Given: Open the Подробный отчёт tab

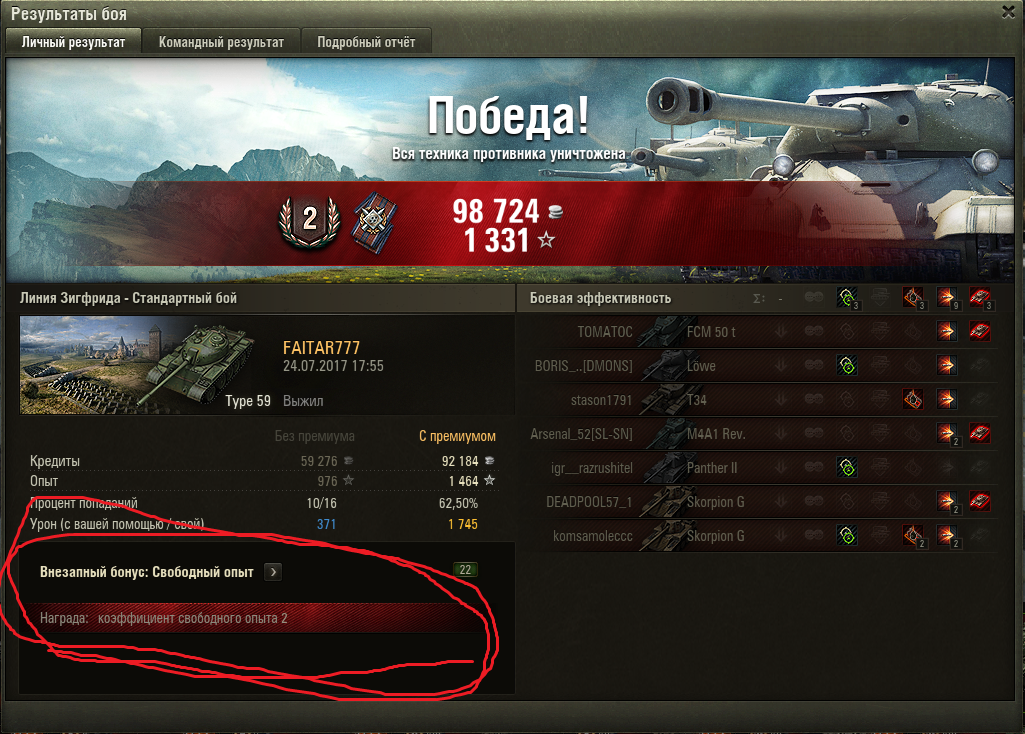Looking at the screenshot, I should click(x=366, y=42).
